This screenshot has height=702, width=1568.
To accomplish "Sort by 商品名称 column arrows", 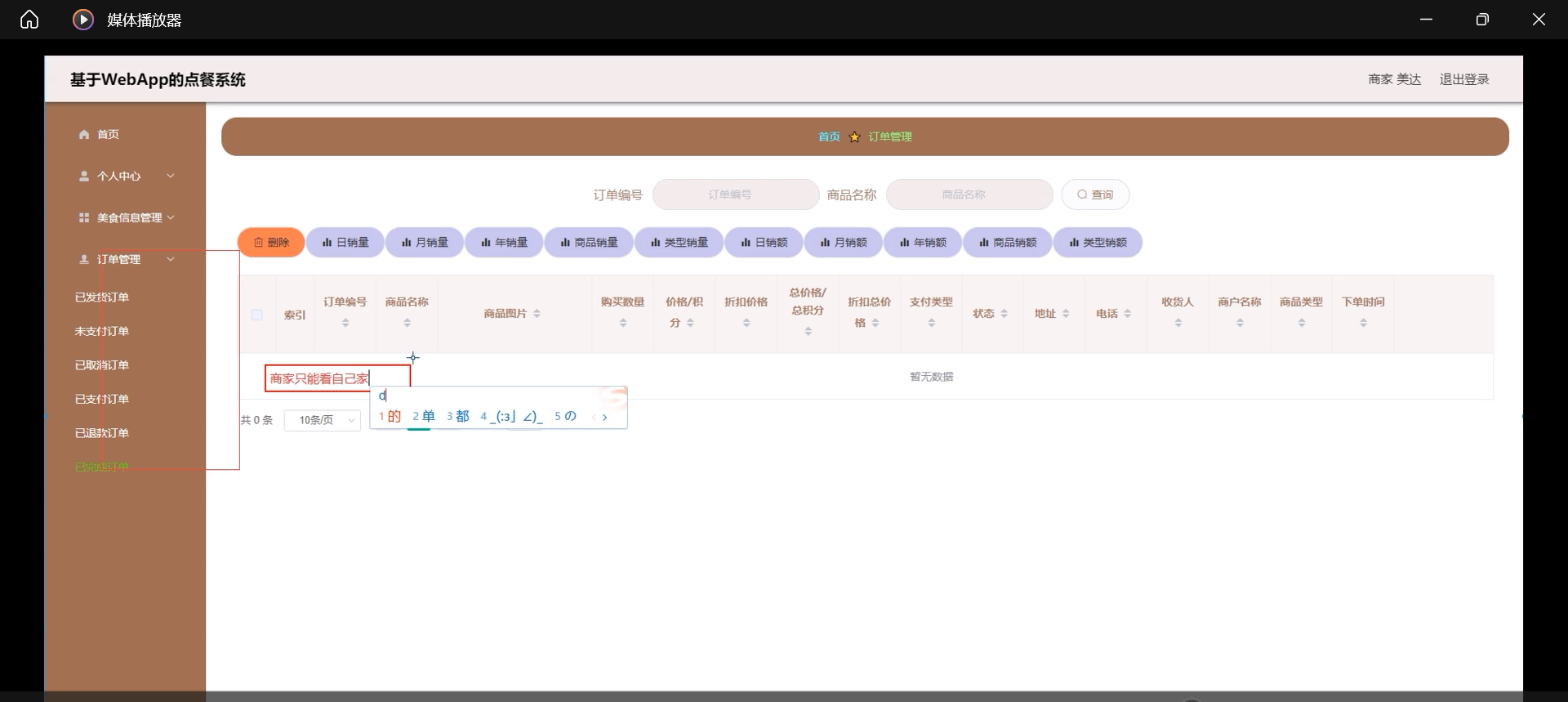I will point(408,323).
